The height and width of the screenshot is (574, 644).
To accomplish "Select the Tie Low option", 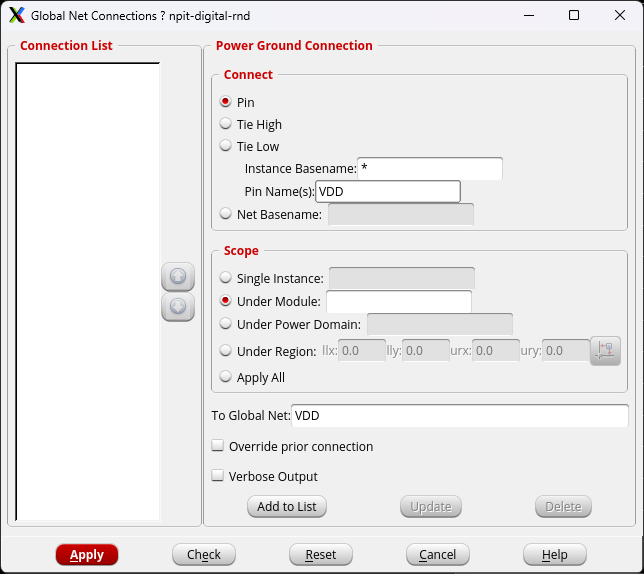I will pyautogui.click(x=225, y=146).
